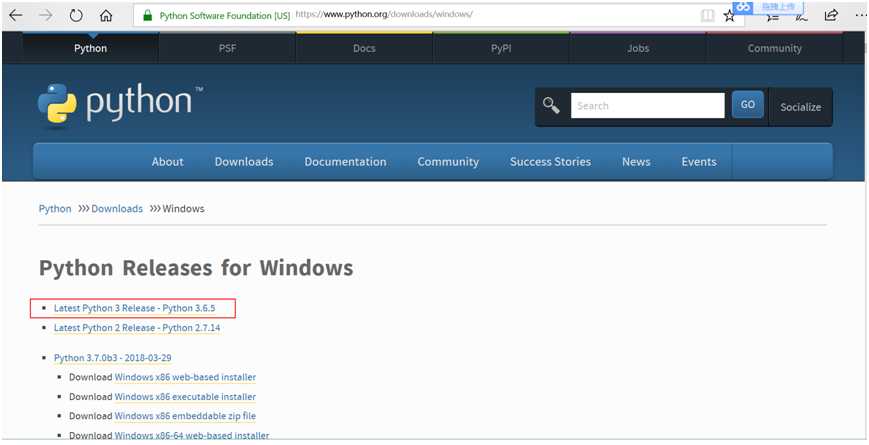Add page to favorites with star icon
869x445 pixels.
pos(729,16)
